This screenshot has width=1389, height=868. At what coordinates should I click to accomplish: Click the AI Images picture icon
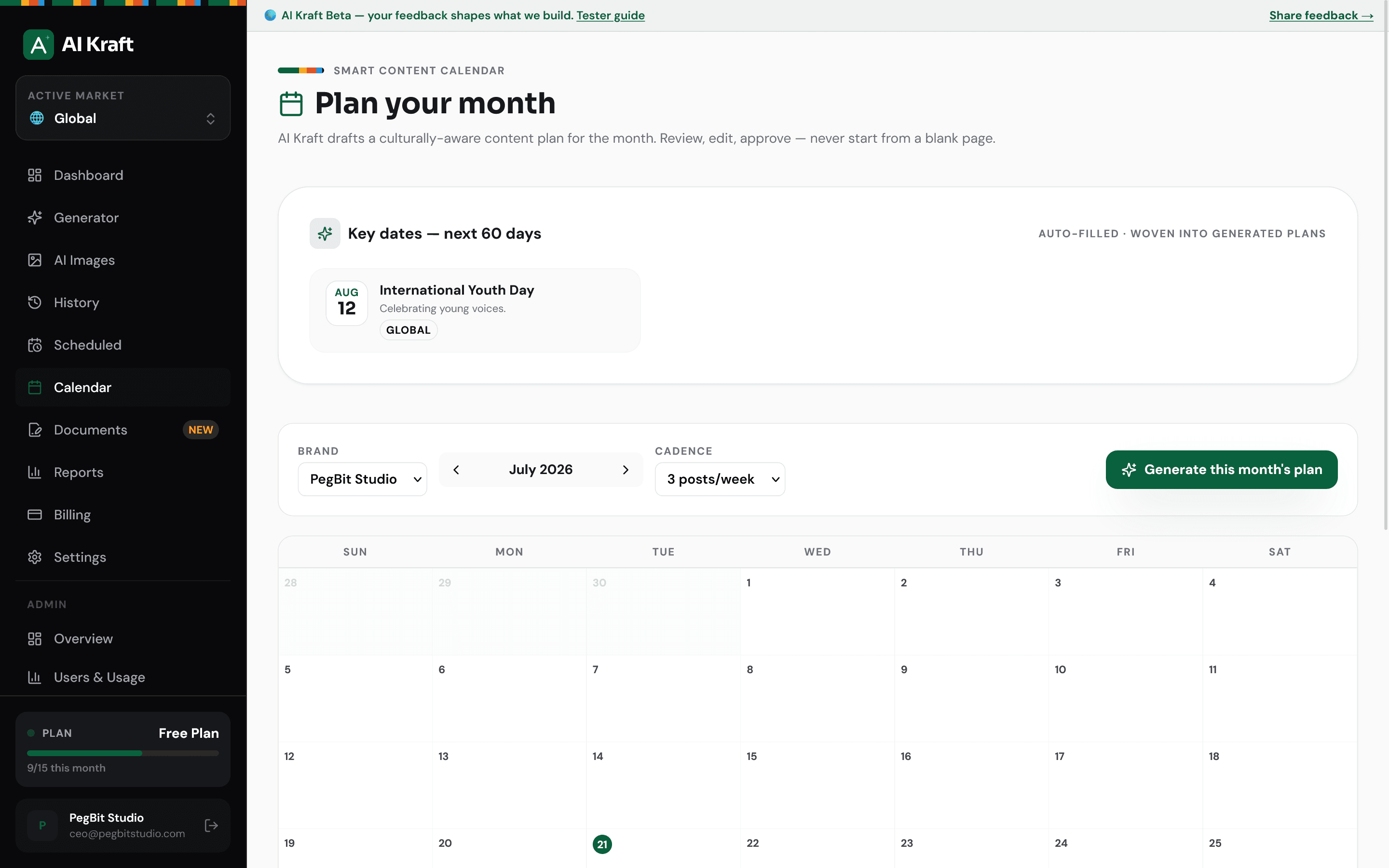coord(34,260)
